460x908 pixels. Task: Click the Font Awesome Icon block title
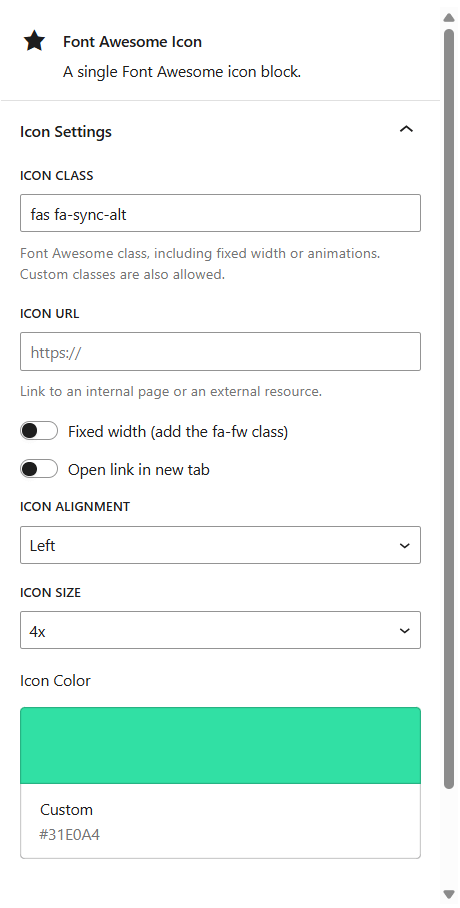pyautogui.click(x=132, y=42)
